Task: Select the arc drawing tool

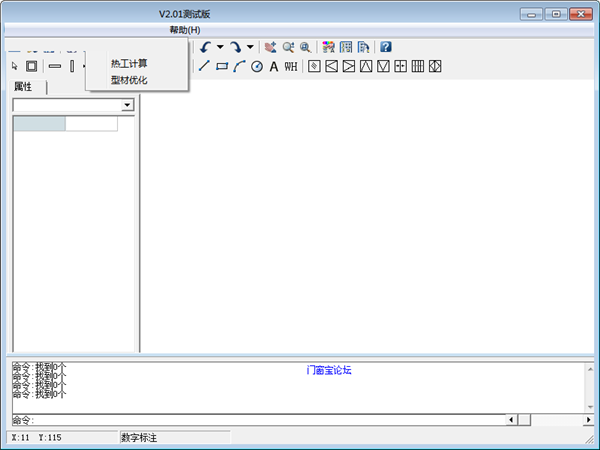Action: pyautogui.click(x=239, y=66)
